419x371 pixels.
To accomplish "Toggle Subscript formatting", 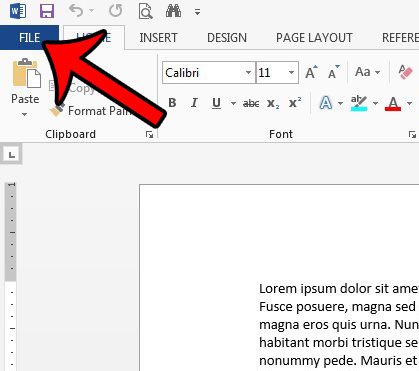I will click(x=273, y=104).
